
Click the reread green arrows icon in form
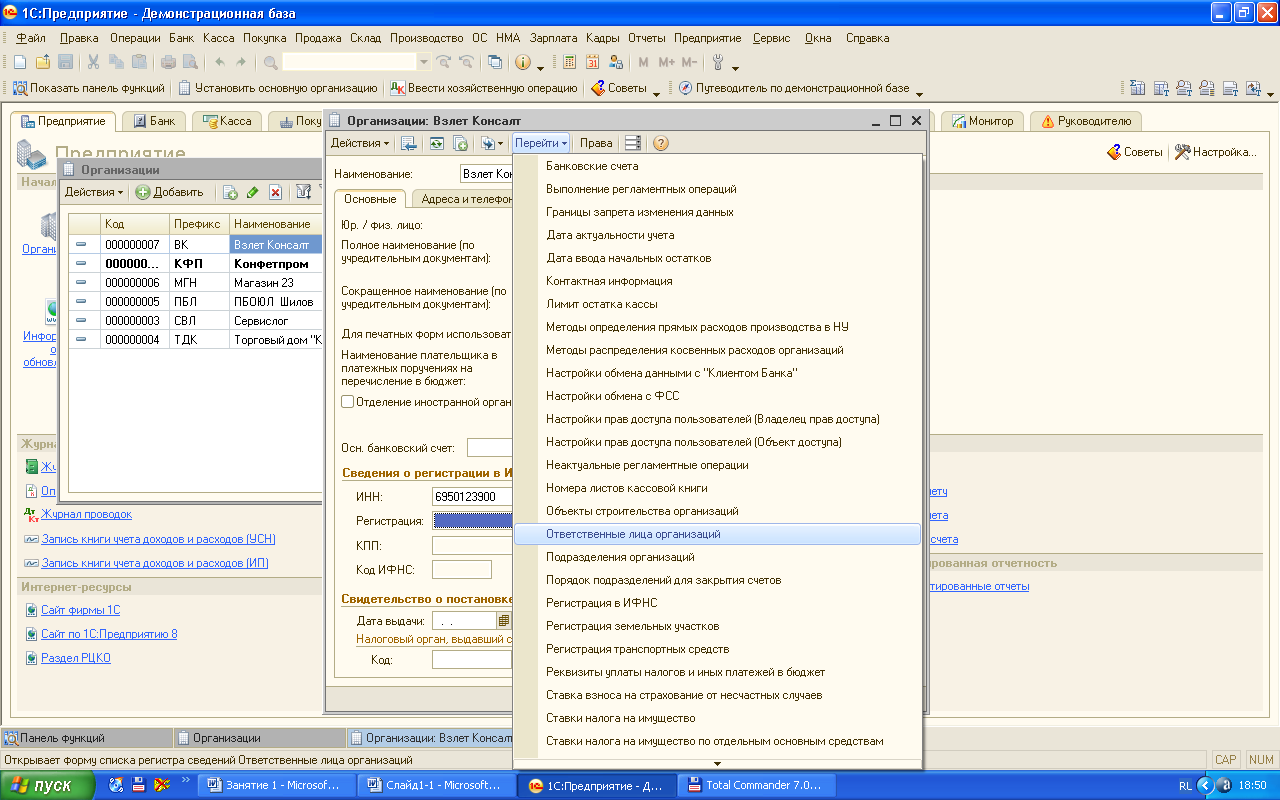coord(437,143)
